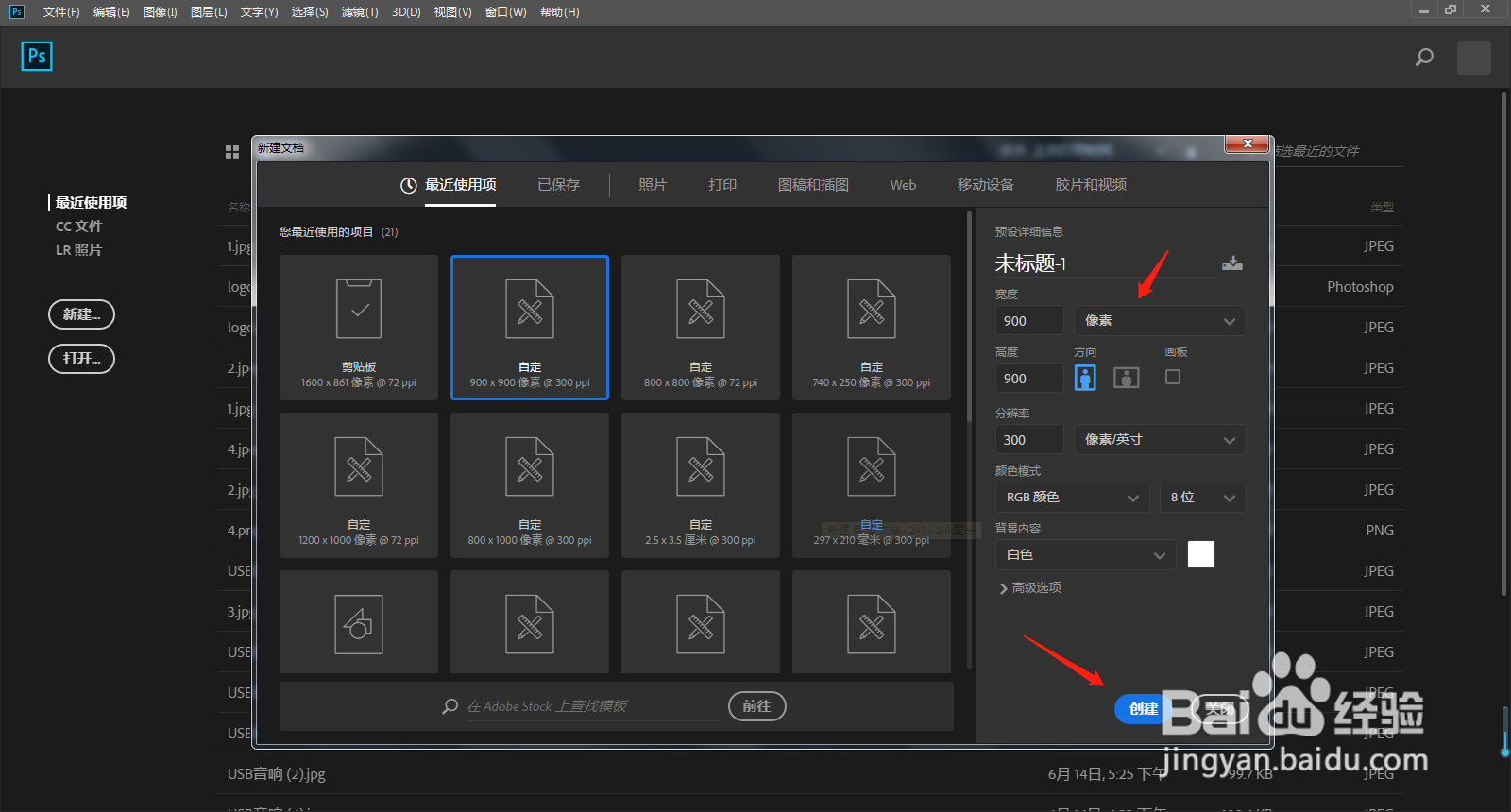Open the Image menu

click(x=161, y=12)
